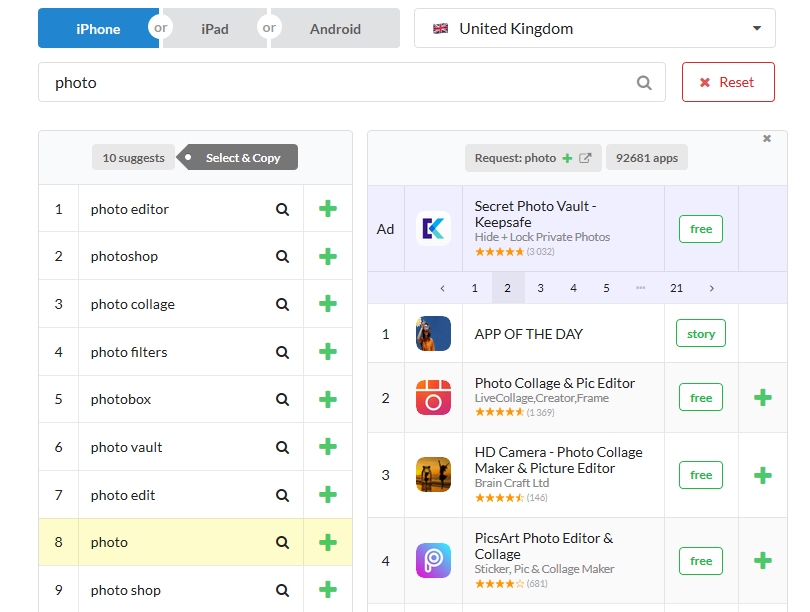Jump to results page 21

point(677,288)
